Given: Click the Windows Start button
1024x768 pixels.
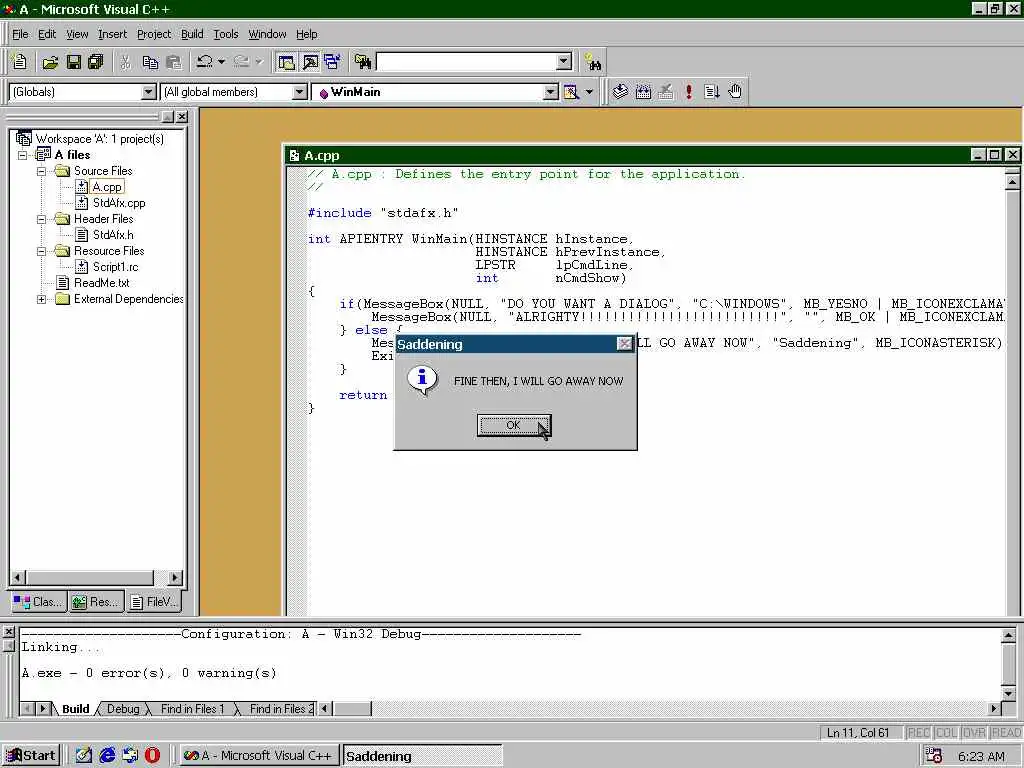Looking at the screenshot, I should (x=31, y=756).
